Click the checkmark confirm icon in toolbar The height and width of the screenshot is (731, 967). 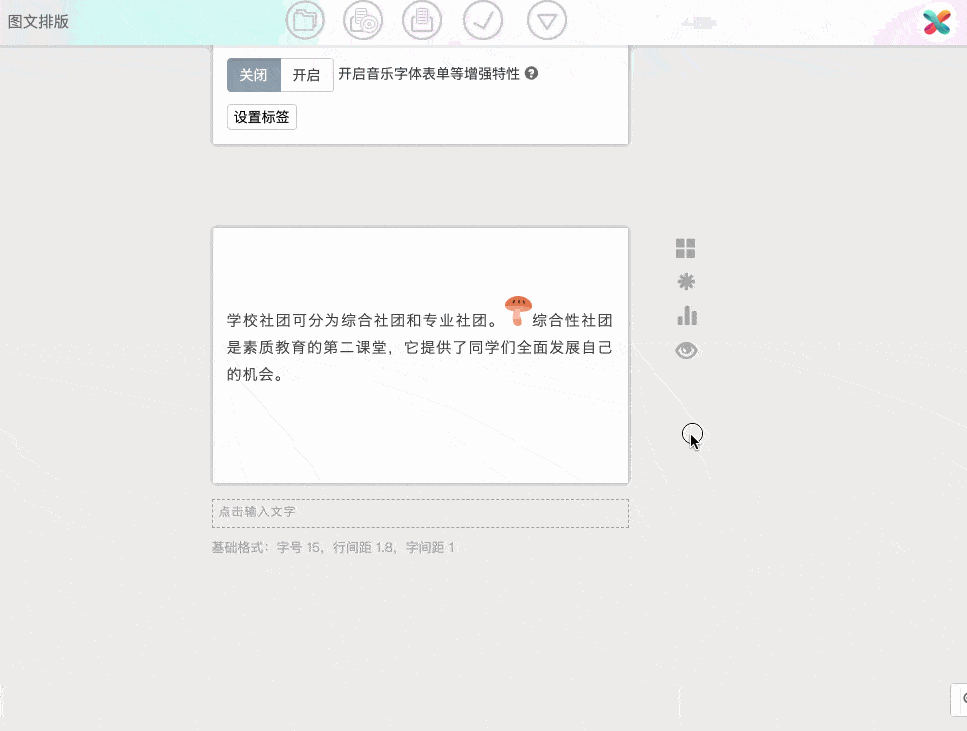pos(483,20)
